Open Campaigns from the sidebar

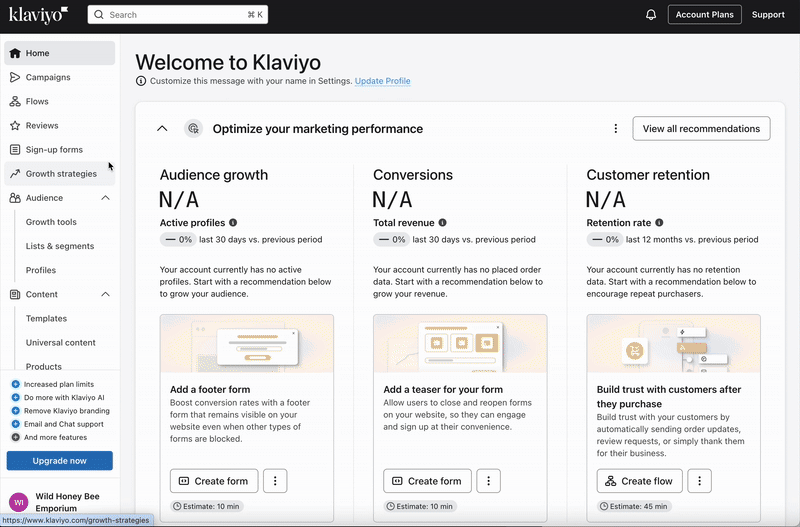60,77
